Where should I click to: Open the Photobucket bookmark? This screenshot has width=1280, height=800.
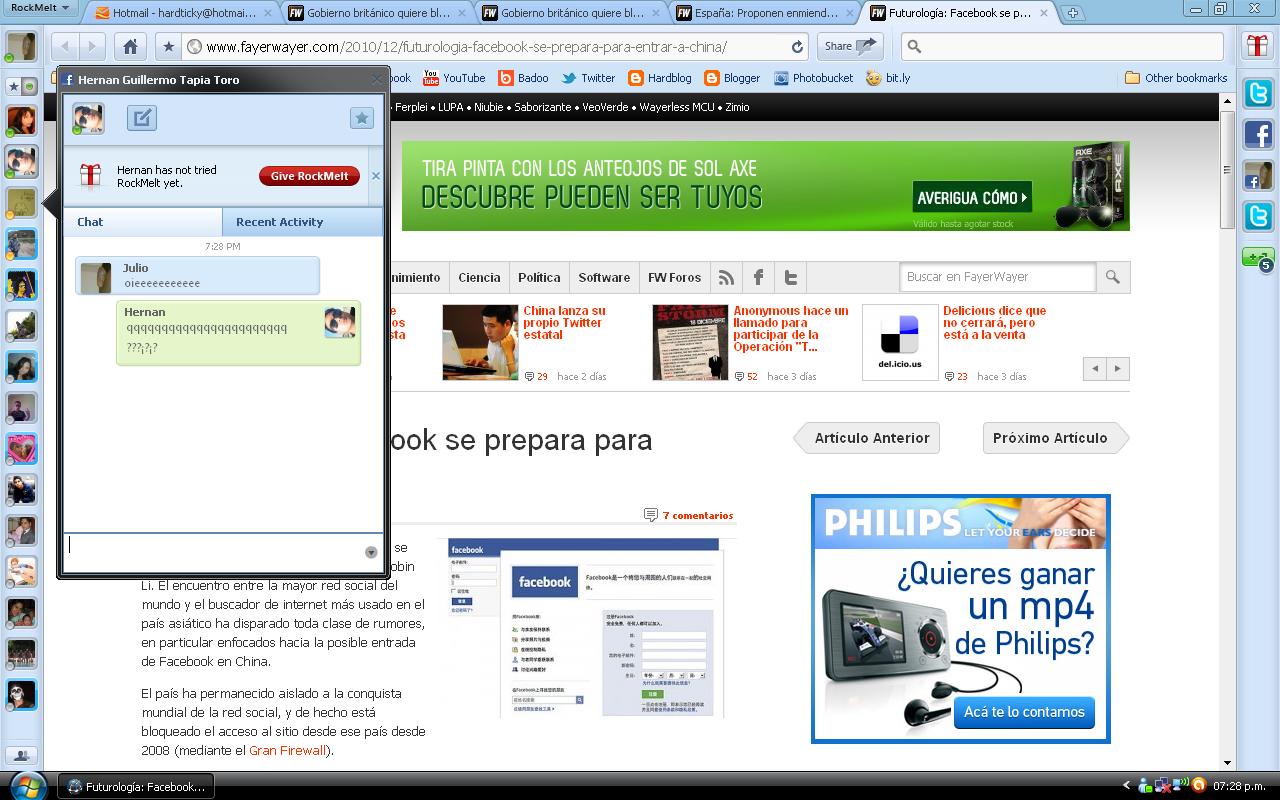tap(813, 78)
